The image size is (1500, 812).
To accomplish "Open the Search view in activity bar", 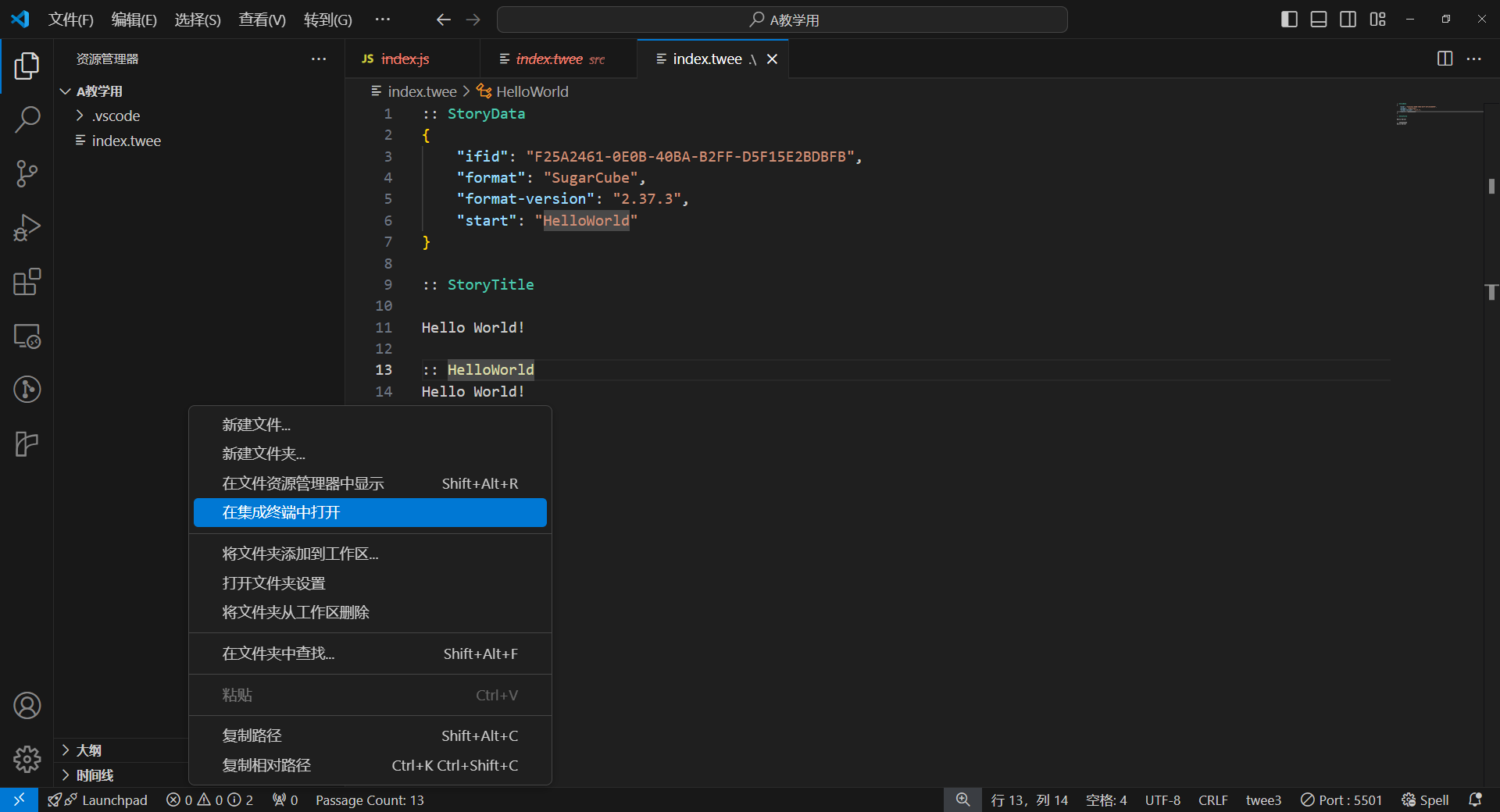I will [x=27, y=119].
